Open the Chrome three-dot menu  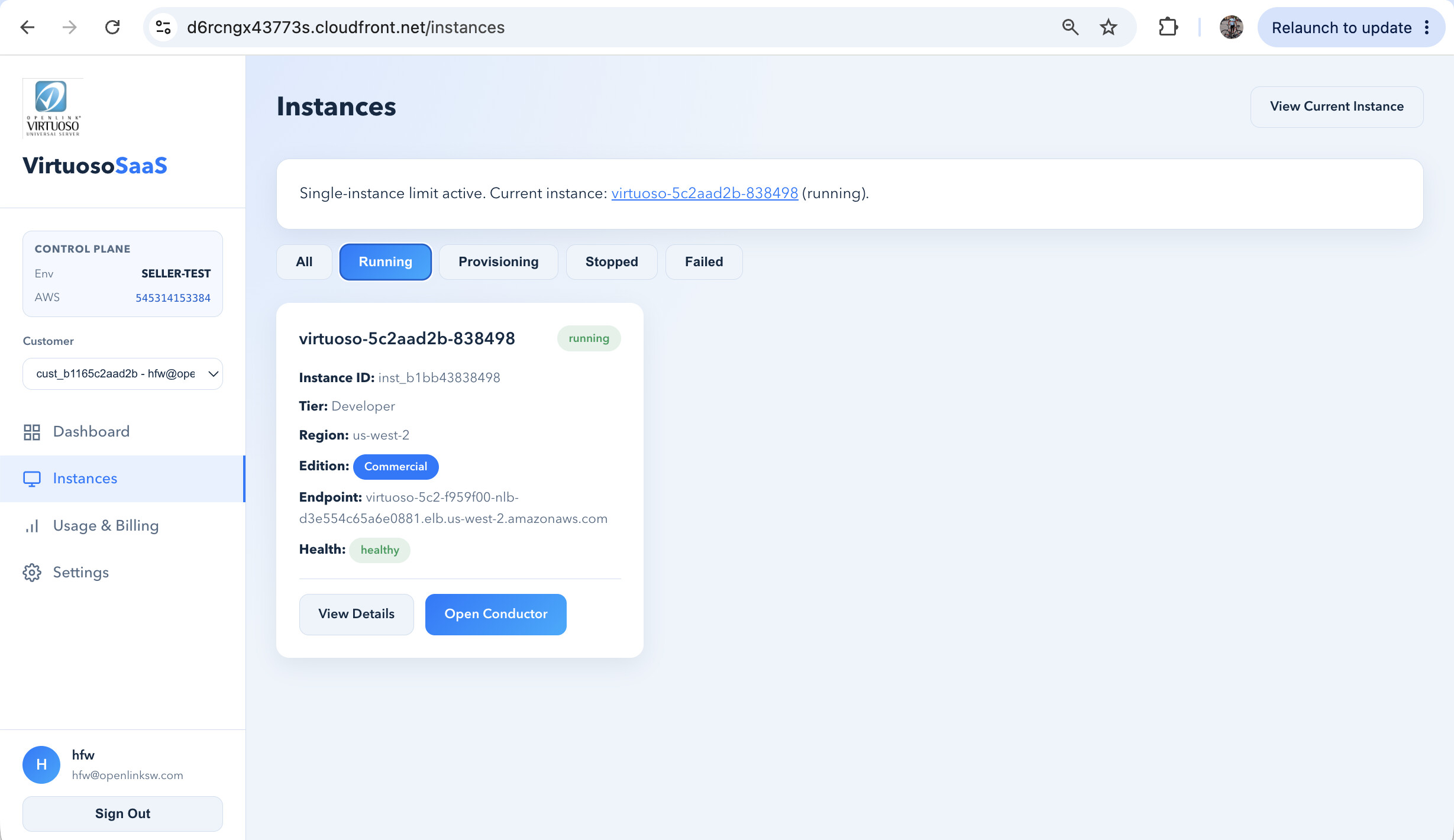pos(1427,27)
